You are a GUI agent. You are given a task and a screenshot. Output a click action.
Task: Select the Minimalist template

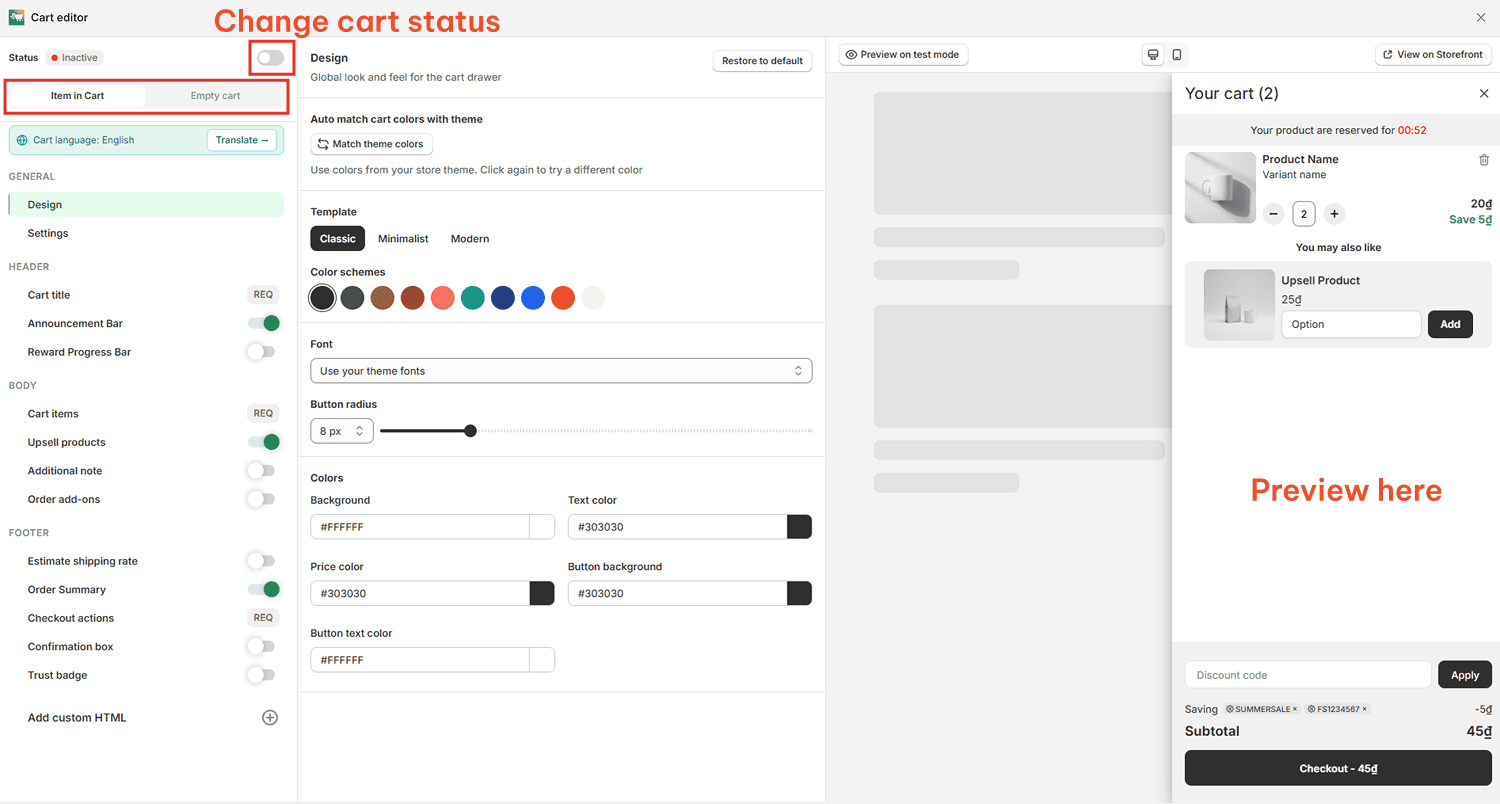pos(403,239)
